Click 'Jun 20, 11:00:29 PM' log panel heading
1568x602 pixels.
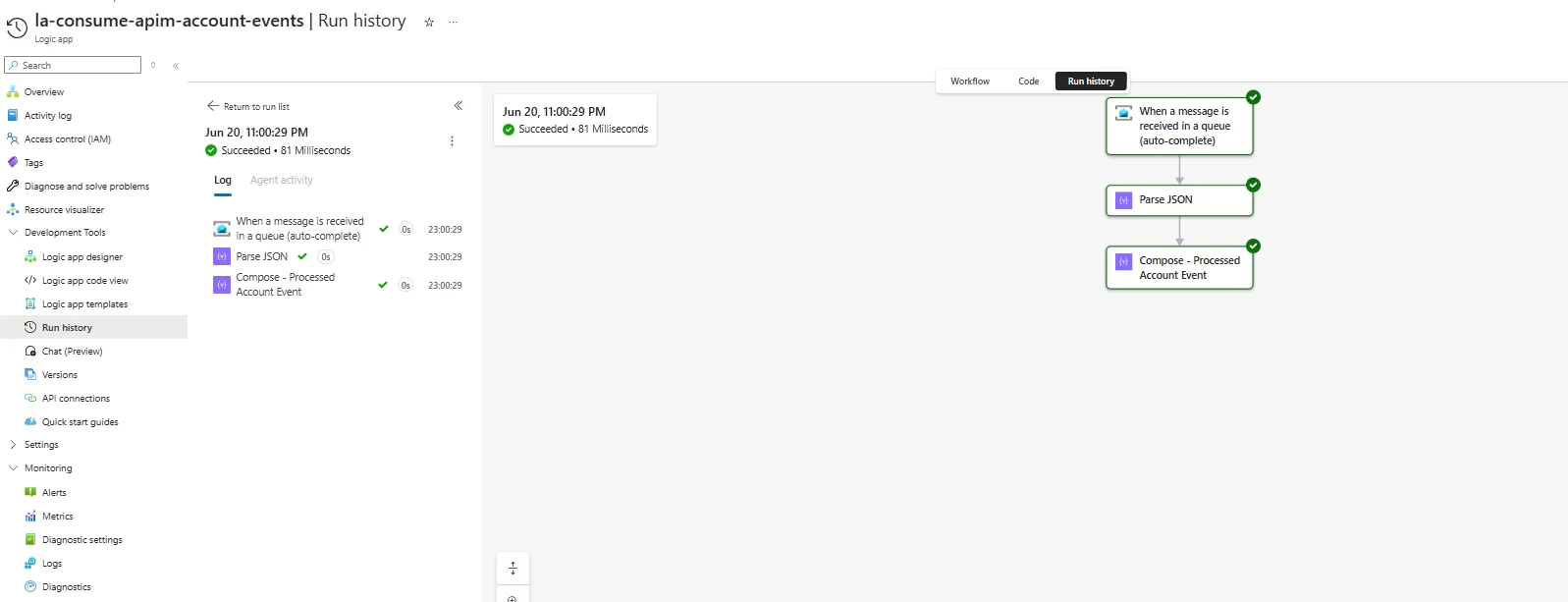[x=256, y=133]
